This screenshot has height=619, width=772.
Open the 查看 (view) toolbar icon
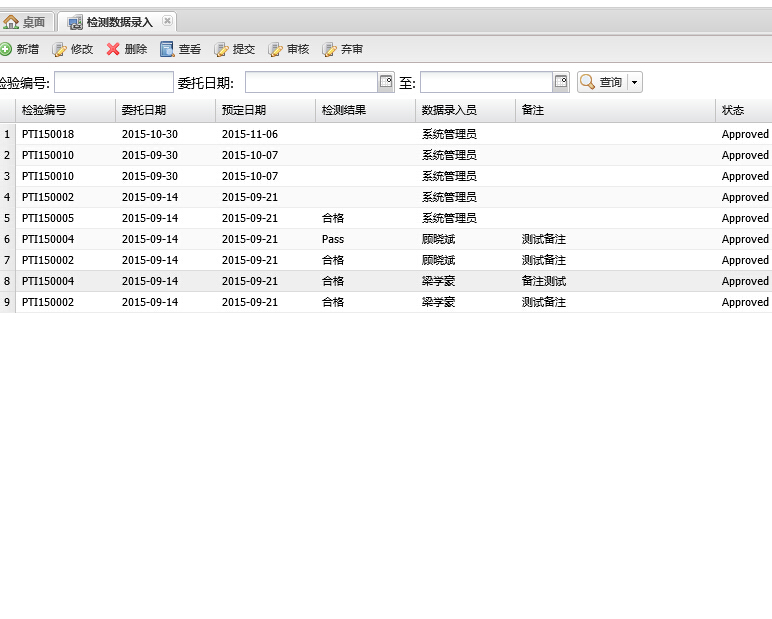point(167,49)
